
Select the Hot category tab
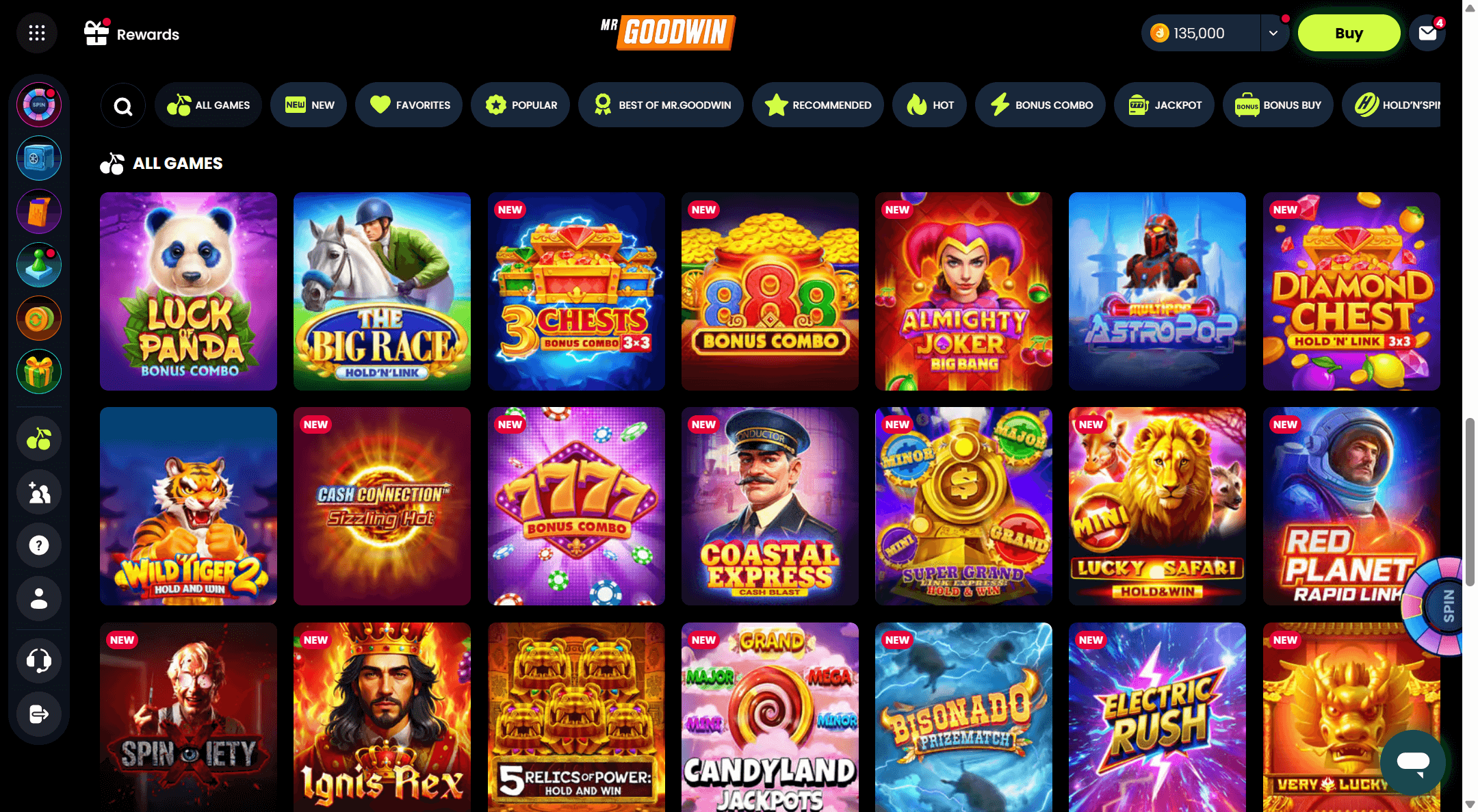point(929,105)
